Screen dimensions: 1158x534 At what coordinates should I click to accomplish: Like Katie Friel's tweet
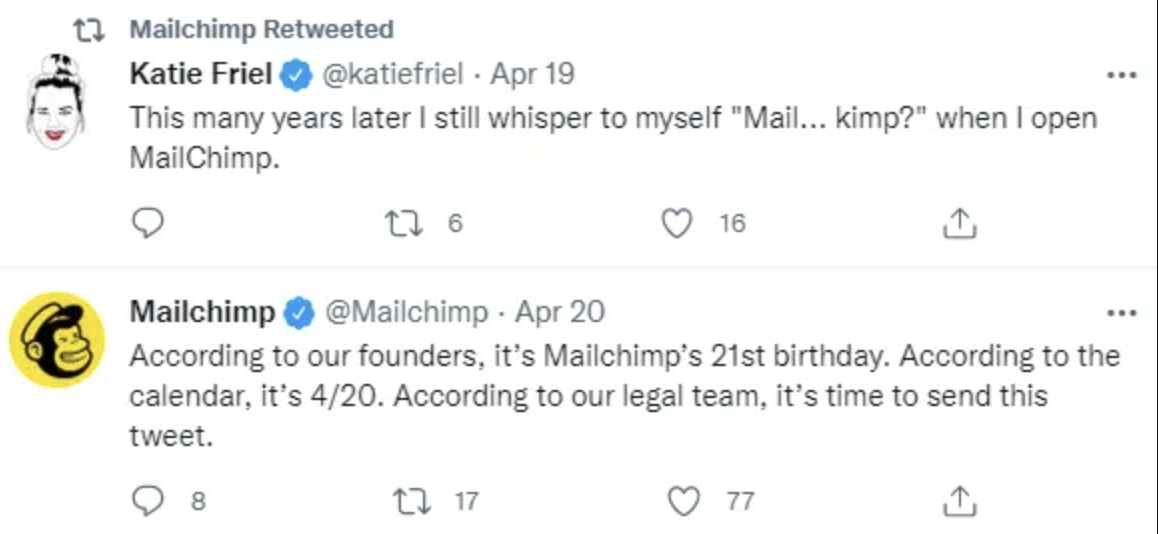tap(679, 223)
